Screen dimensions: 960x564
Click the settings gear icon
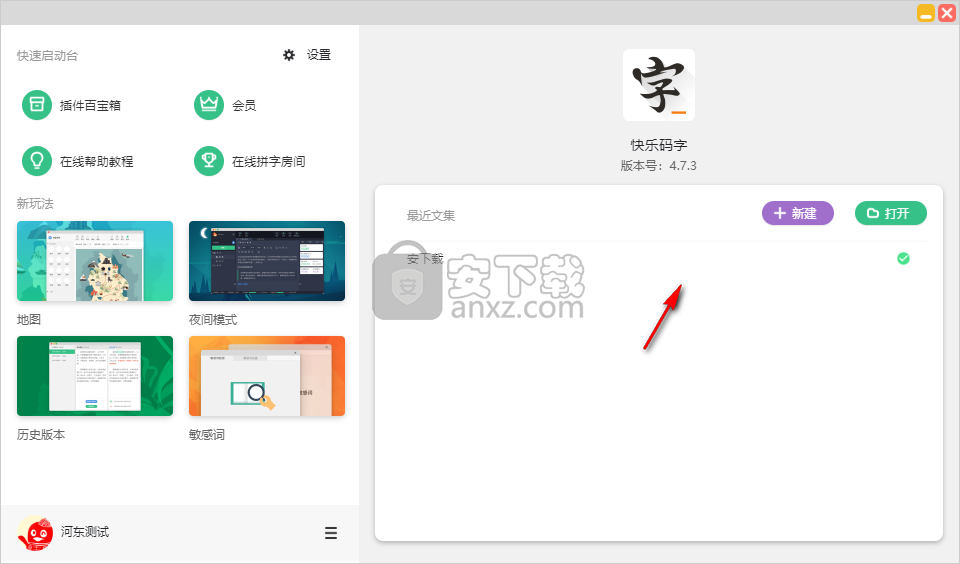289,55
